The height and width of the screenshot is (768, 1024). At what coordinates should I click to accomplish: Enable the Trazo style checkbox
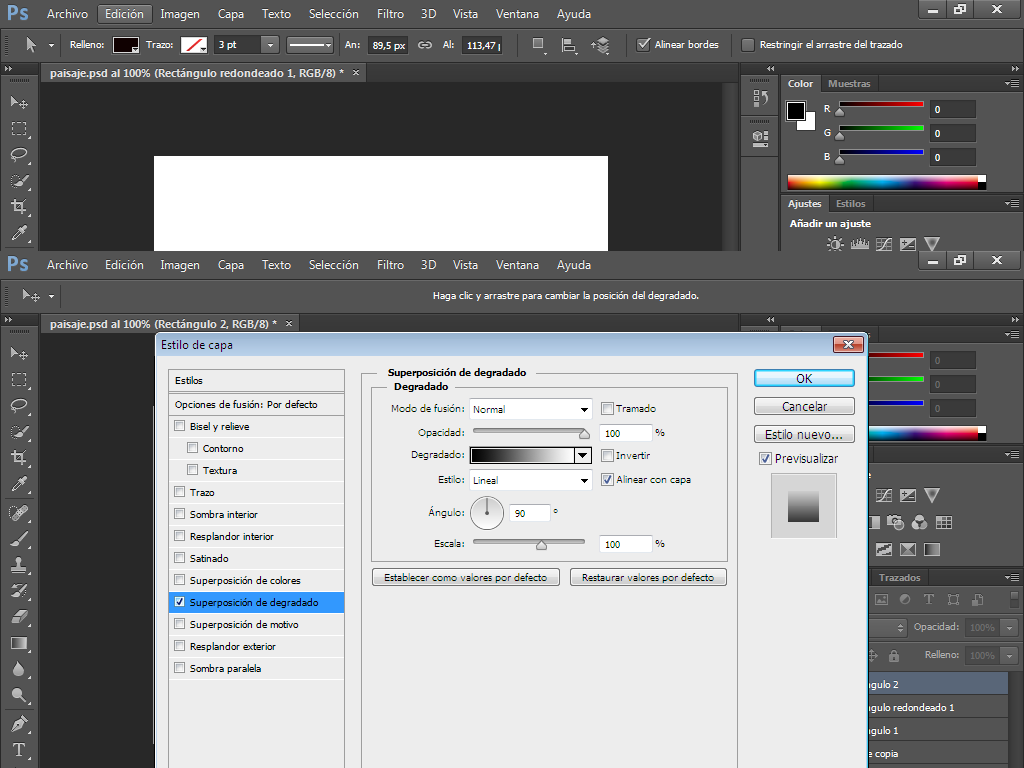tap(180, 492)
